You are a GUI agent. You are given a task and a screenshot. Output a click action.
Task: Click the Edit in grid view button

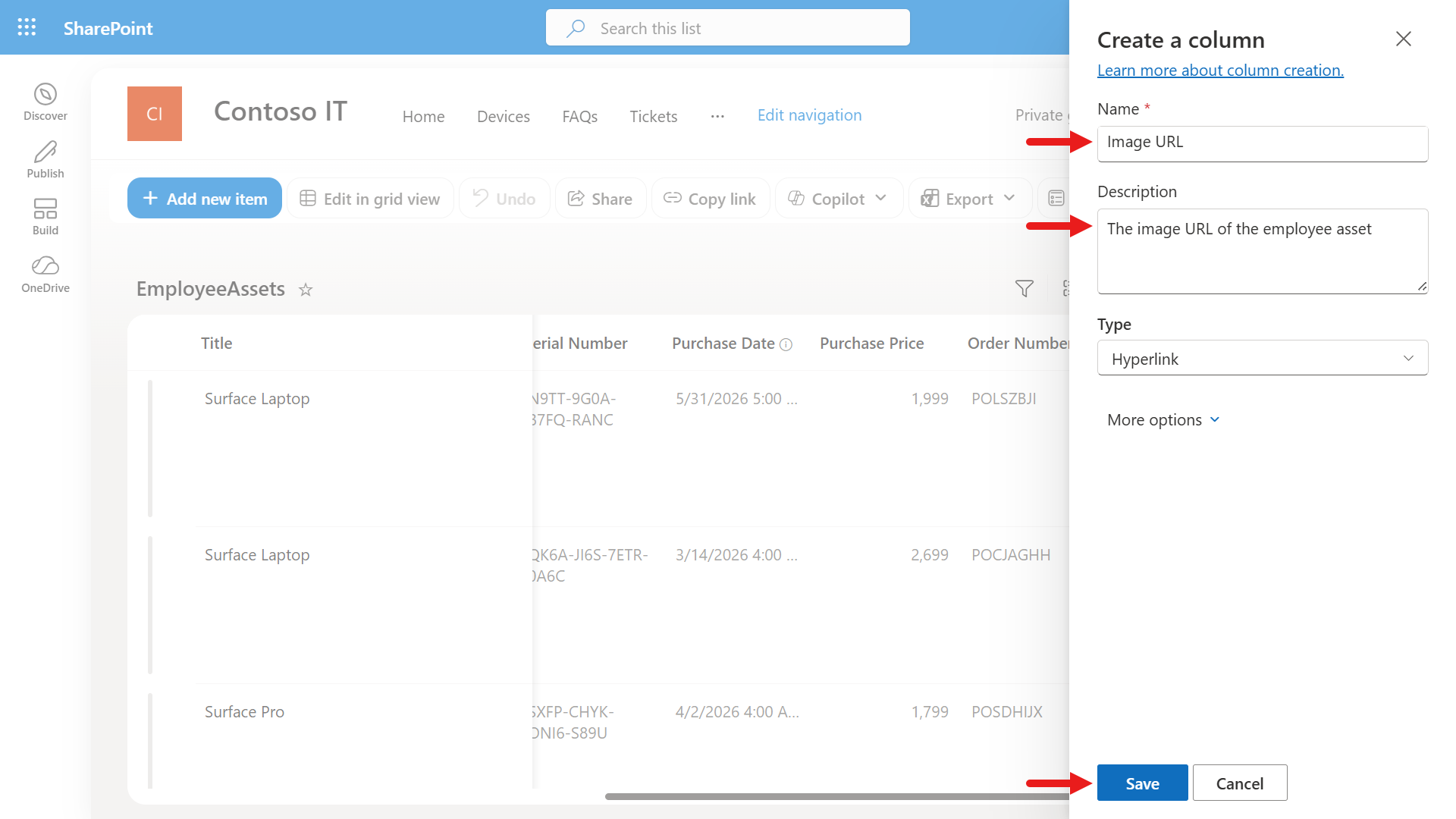(x=370, y=199)
